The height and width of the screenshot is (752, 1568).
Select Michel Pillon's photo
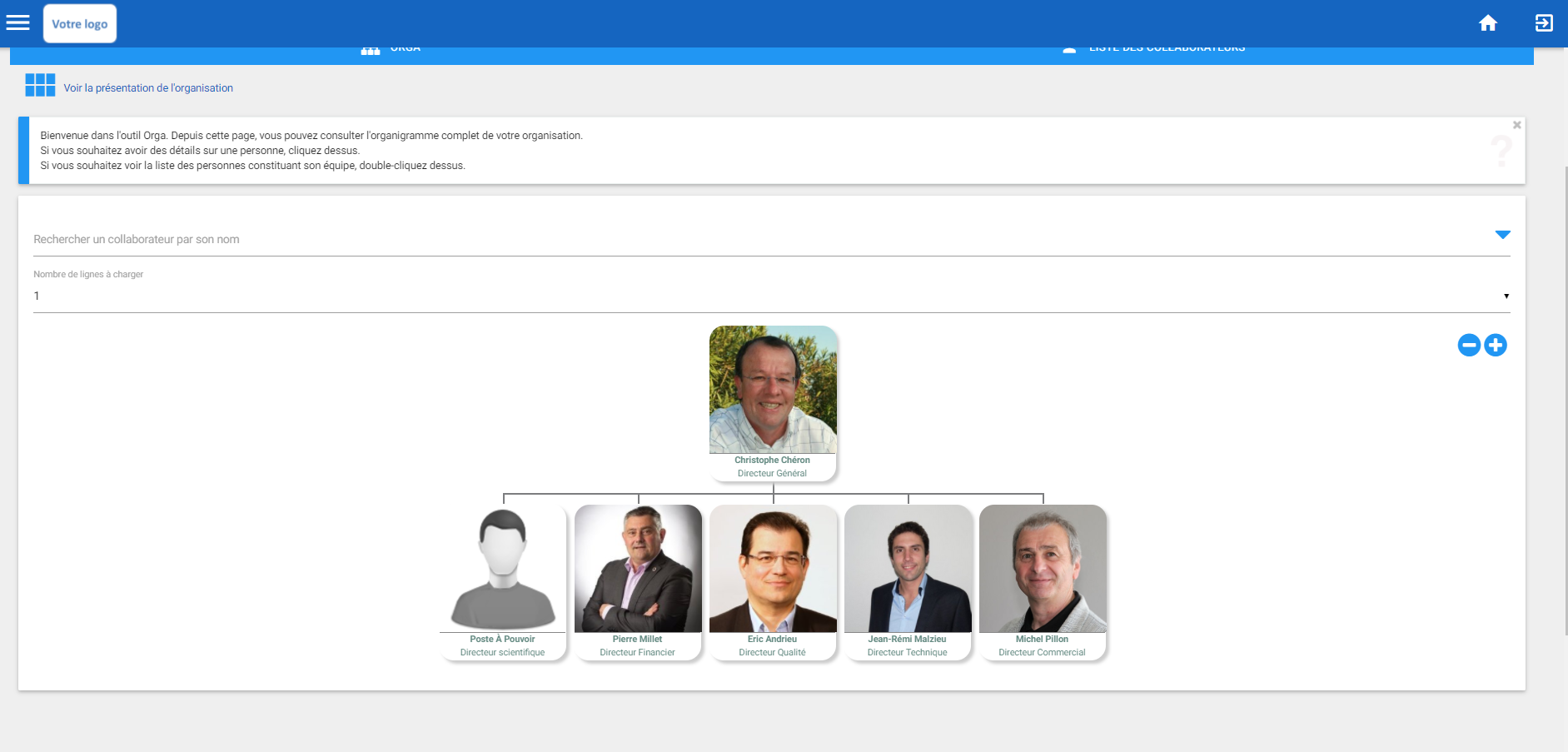(1043, 569)
